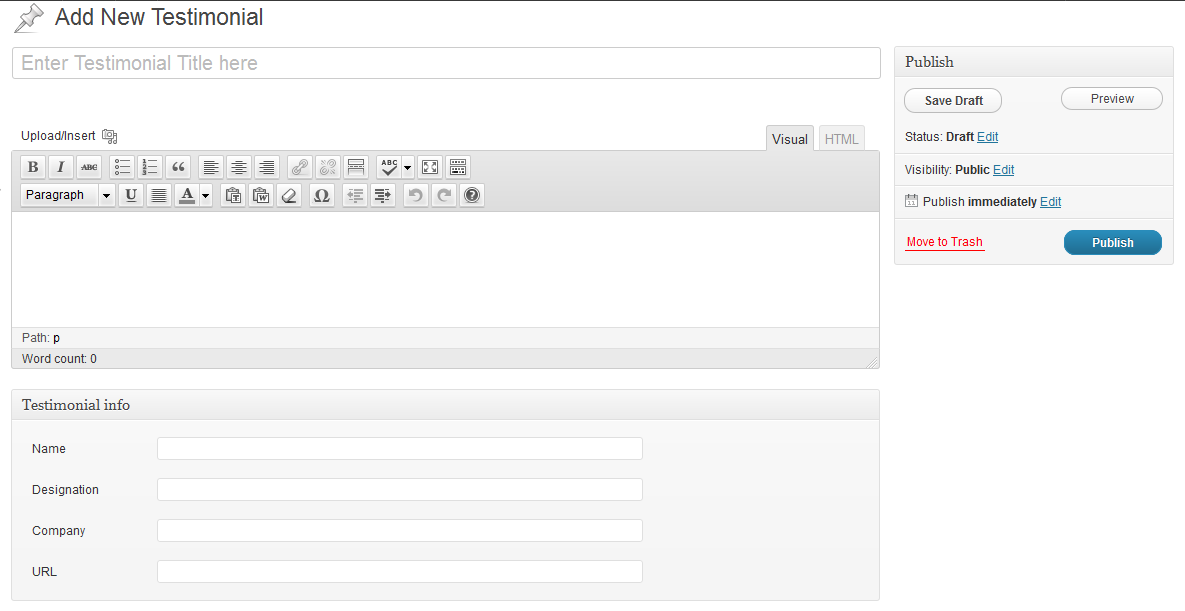Apply italic formatting

pyautogui.click(x=60, y=167)
